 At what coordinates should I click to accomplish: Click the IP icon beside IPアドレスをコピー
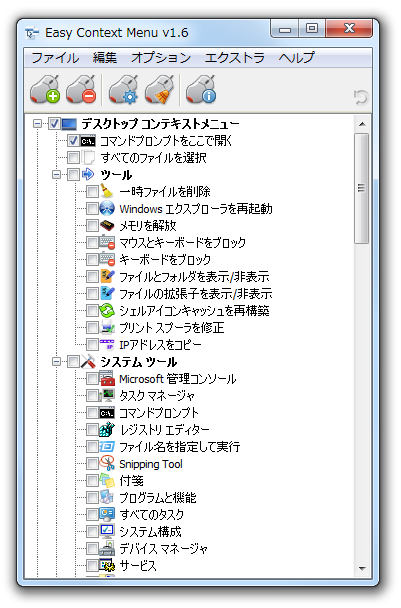tap(107, 344)
